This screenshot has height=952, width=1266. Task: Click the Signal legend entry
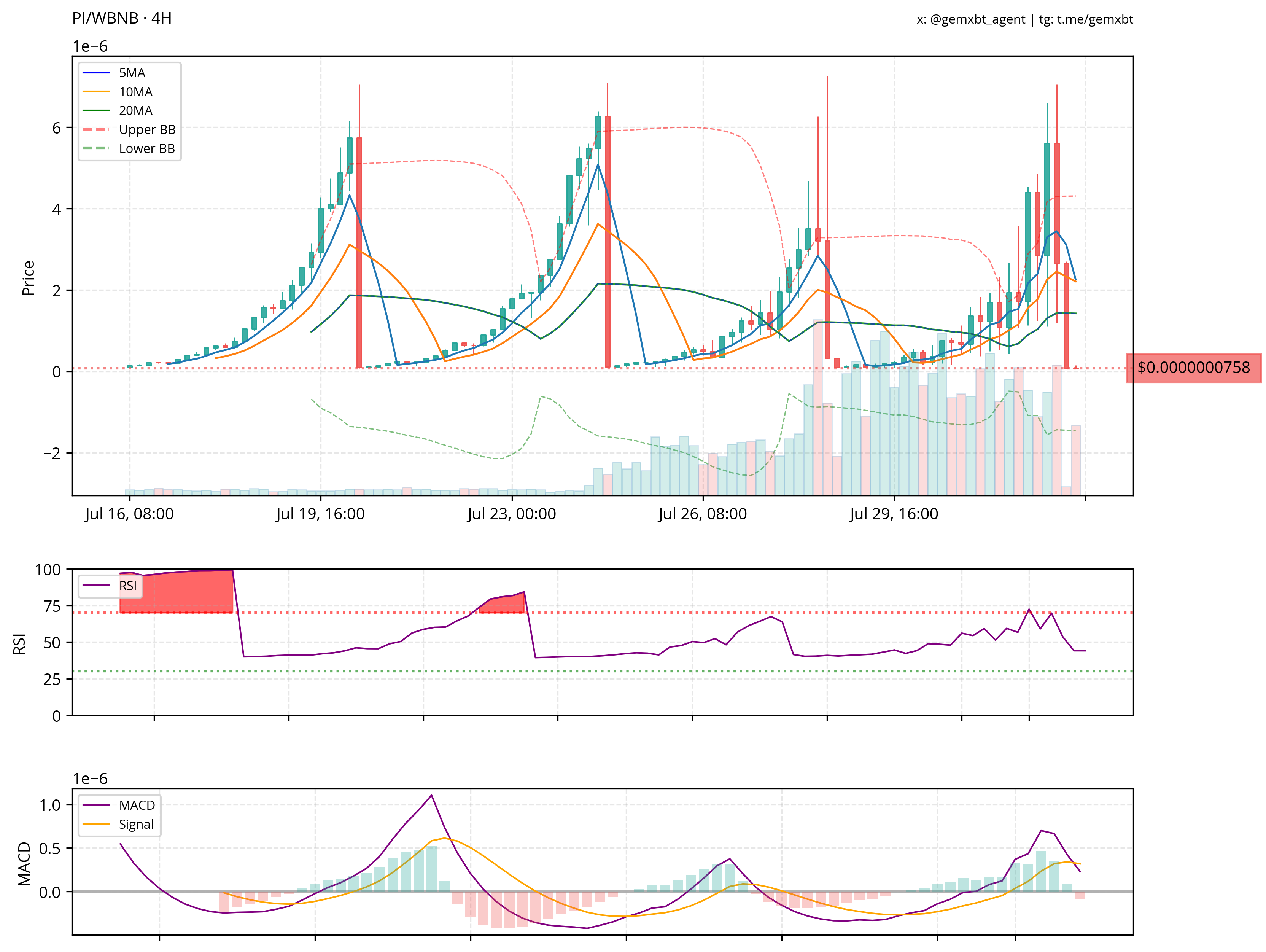[136, 824]
